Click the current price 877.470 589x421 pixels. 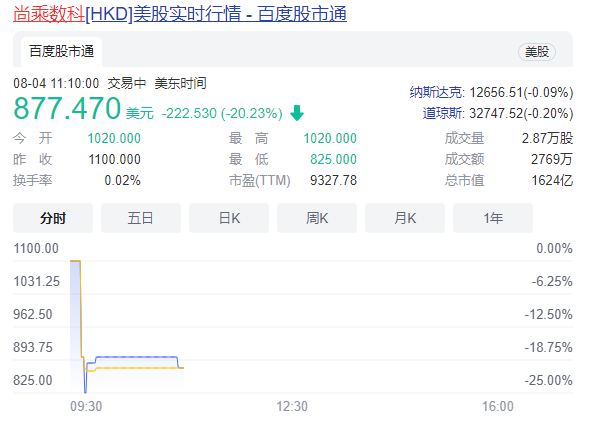[x=67, y=109]
